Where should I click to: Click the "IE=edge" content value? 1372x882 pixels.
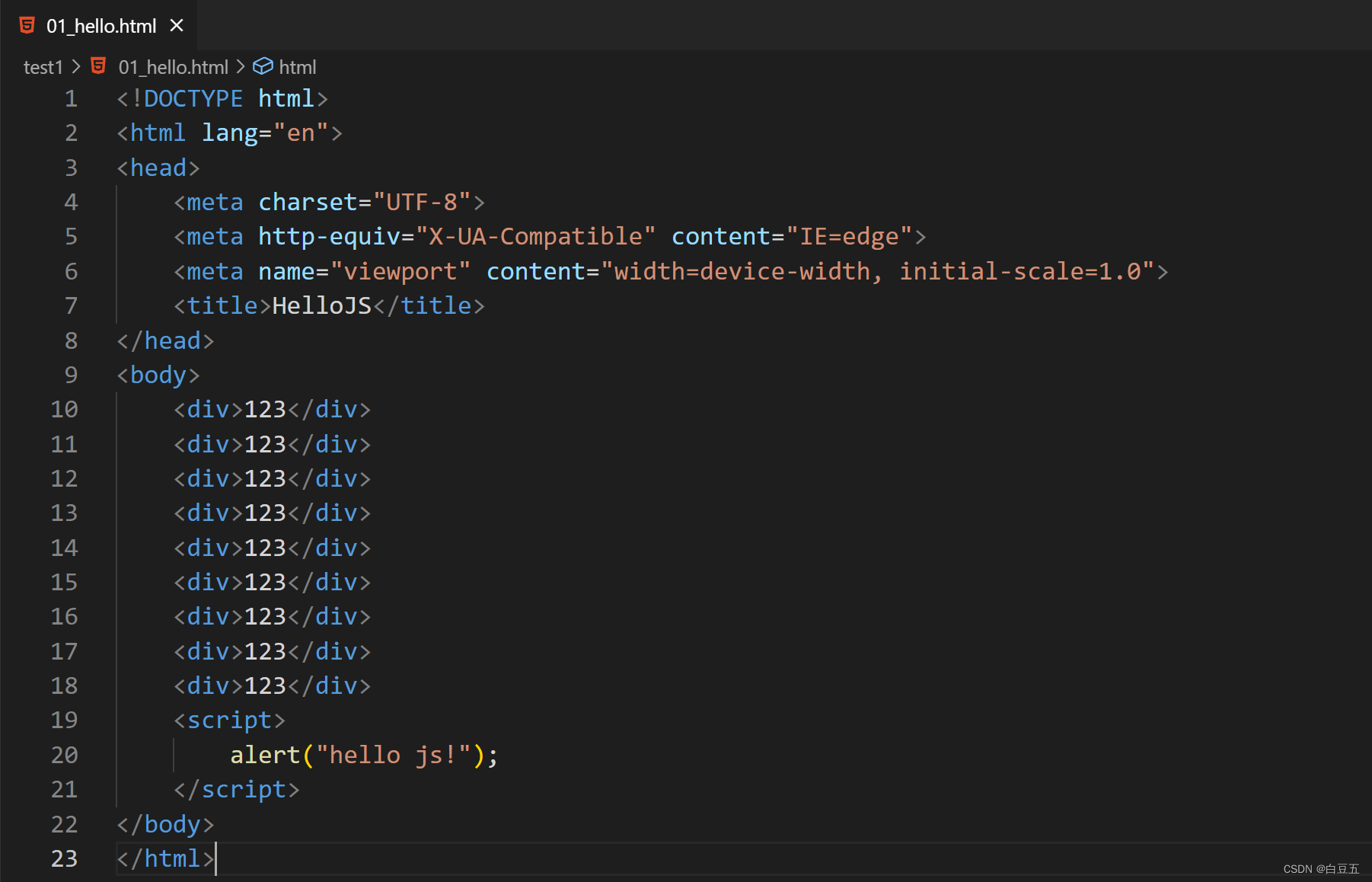click(849, 236)
